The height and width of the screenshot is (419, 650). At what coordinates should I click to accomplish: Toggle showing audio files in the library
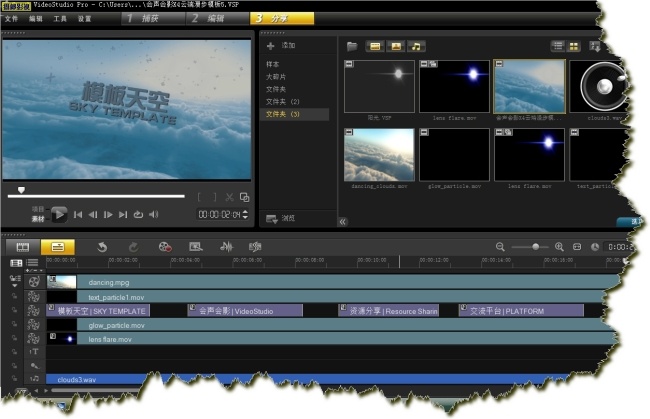(x=416, y=46)
